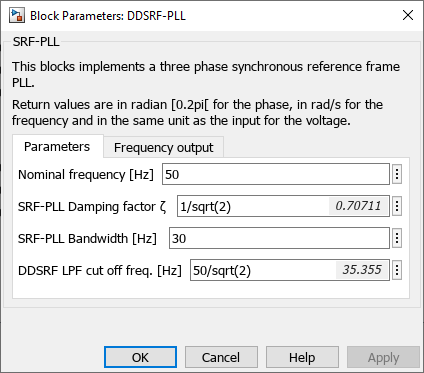The image size is (424, 373).
Task: Click the evaluated value 0.70711 preview
Action: point(358,206)
